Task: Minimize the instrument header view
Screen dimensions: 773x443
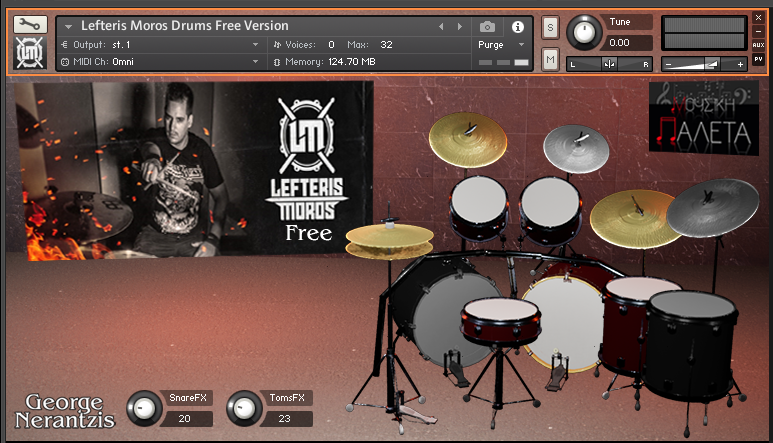Action: (x=758, y=32)
